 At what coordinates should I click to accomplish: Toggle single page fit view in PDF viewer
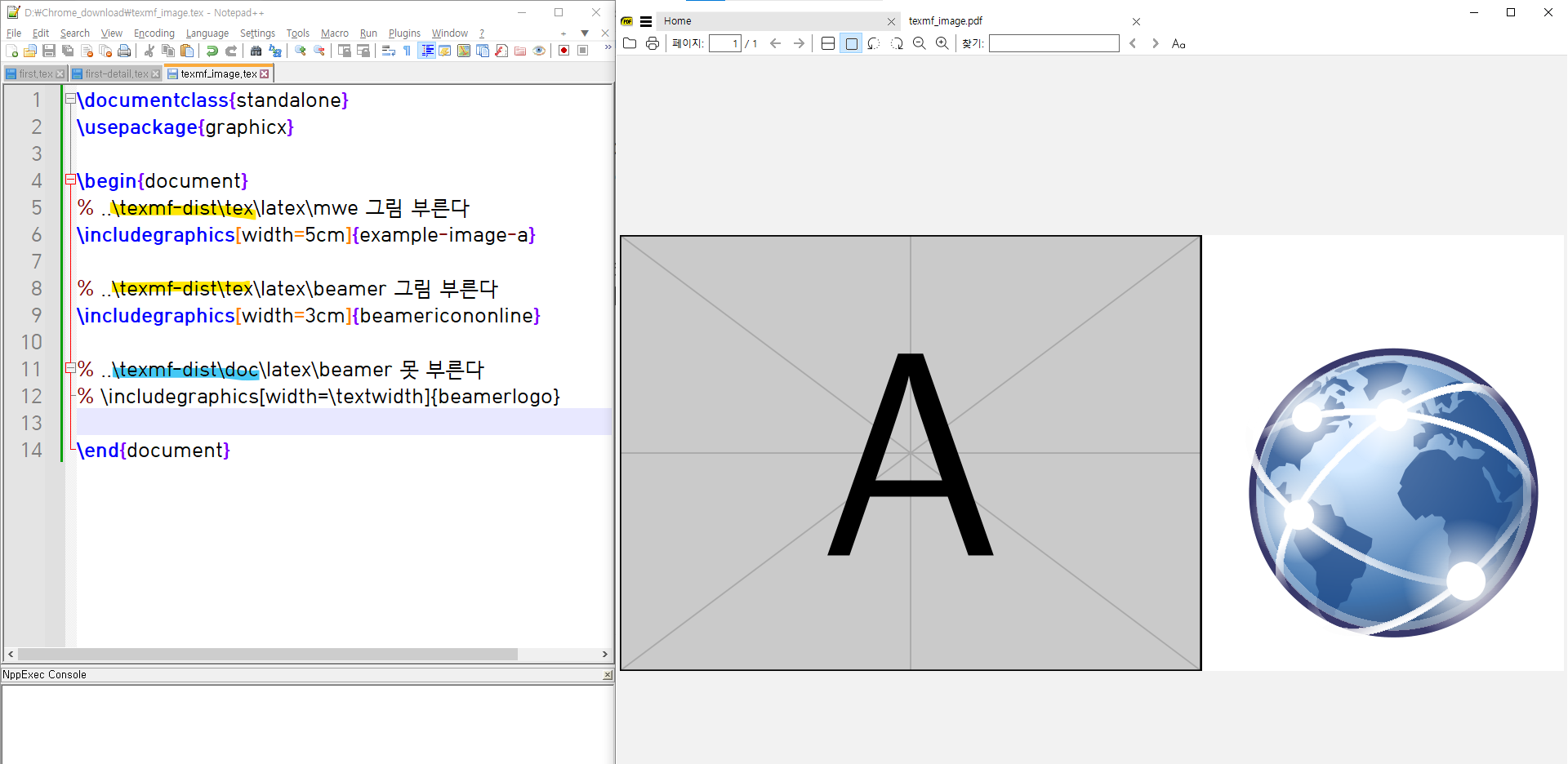click(x=851, y=43)
